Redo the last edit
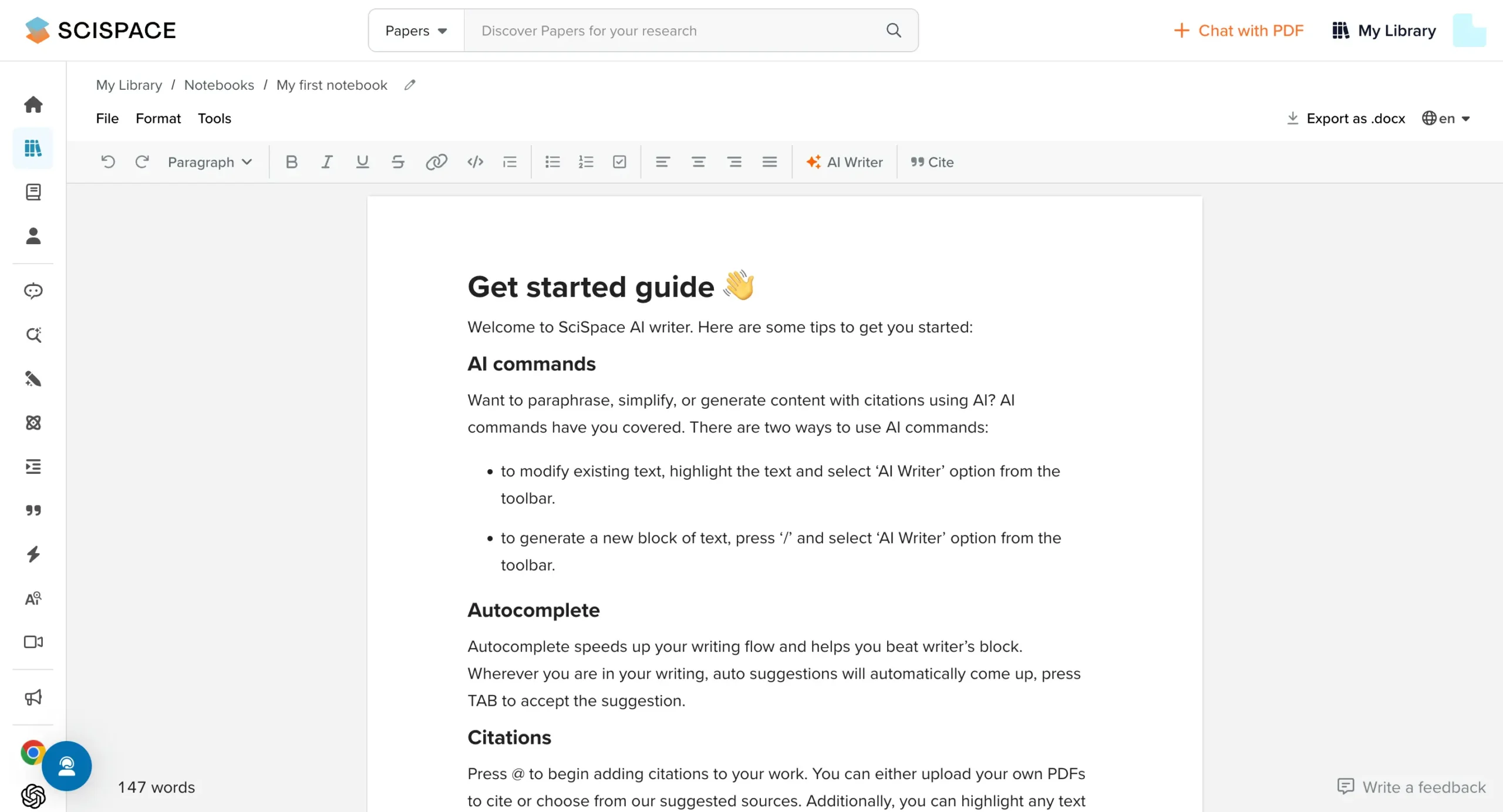The image size is (1503, 812). coord(142,162)
